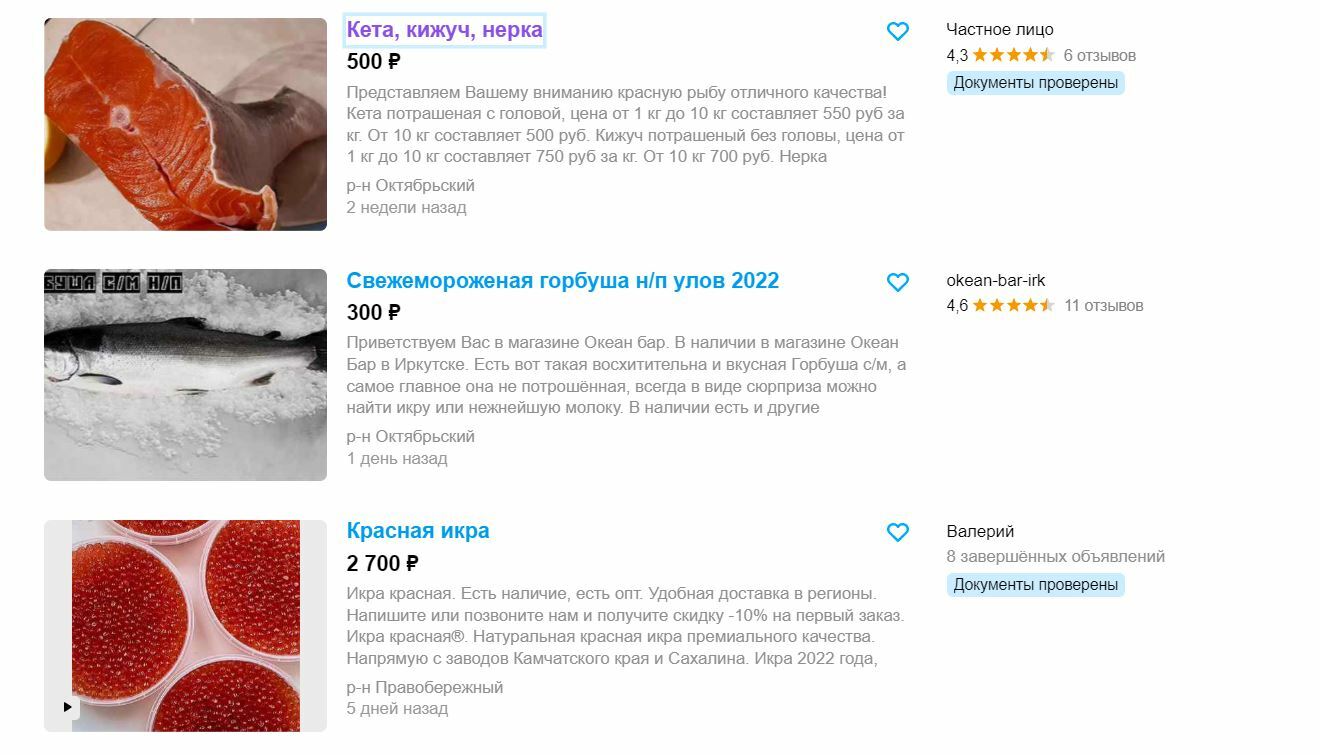This screenshot has height=755, width=1320.
Task: Open the Красная икра listing title
Action: (418, 531)
